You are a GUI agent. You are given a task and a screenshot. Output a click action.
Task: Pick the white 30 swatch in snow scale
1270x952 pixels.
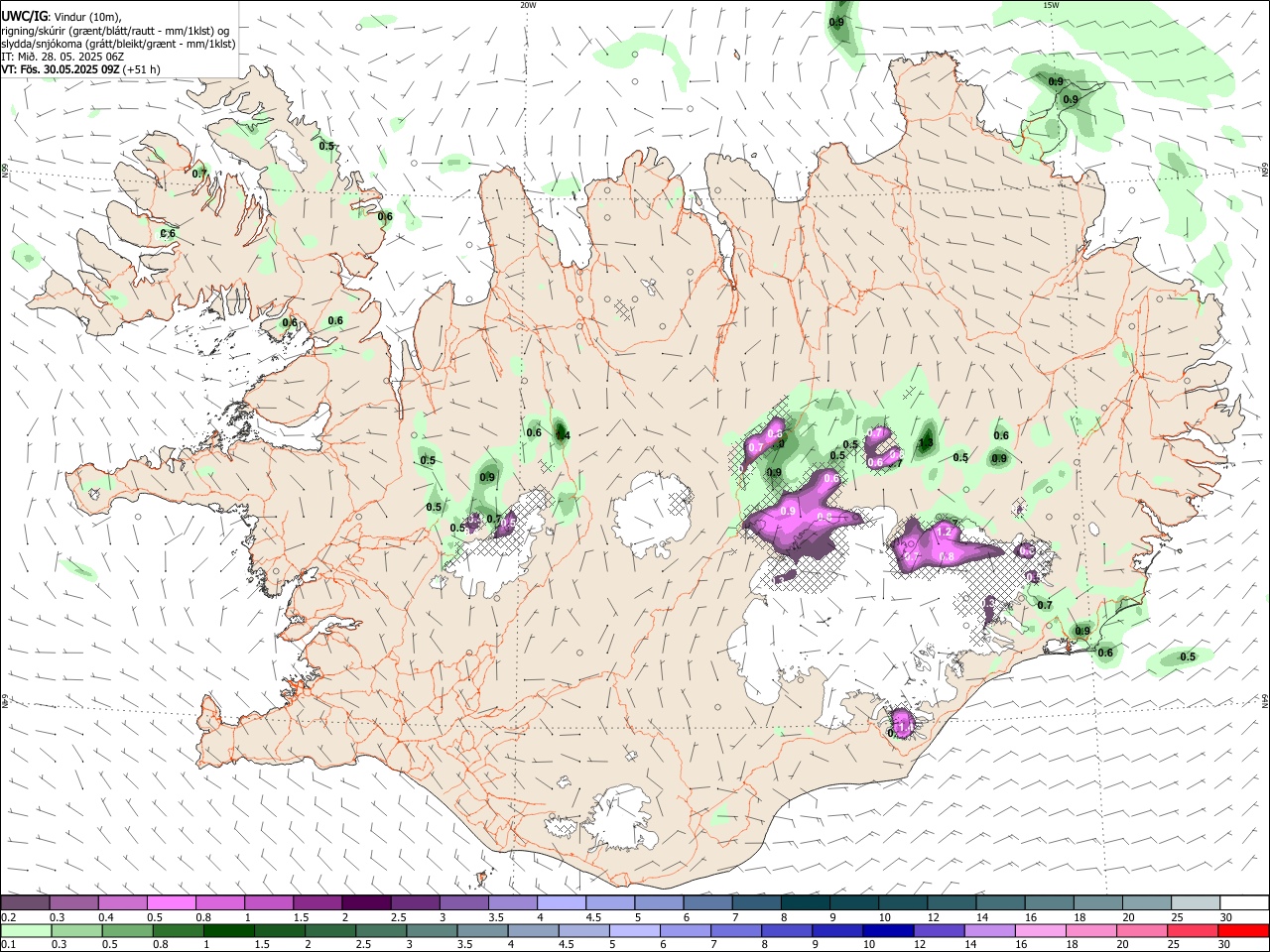(x=1243, y=902)
